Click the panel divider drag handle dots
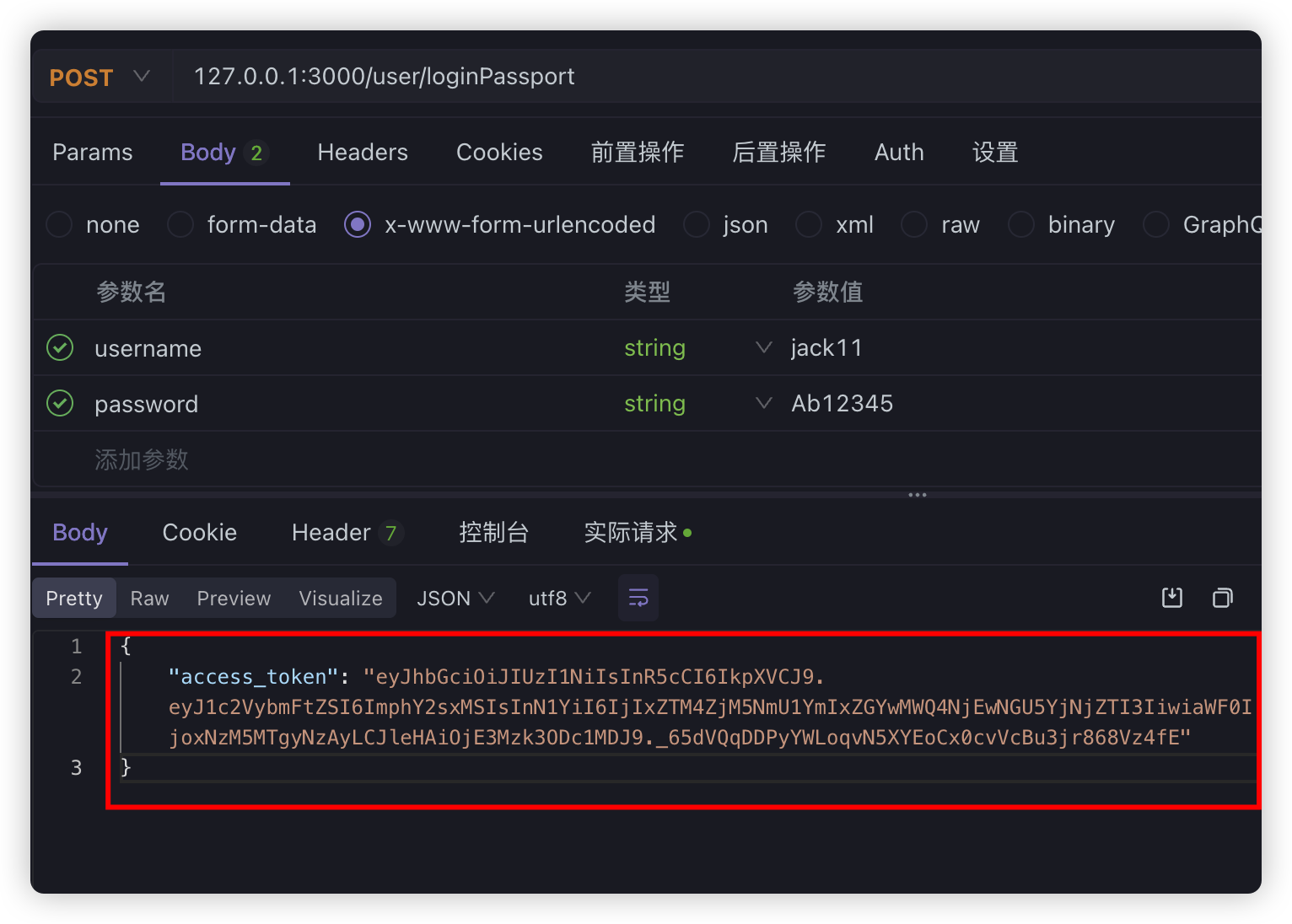The width and height of the screenshot is (1292, 924). 918,495
